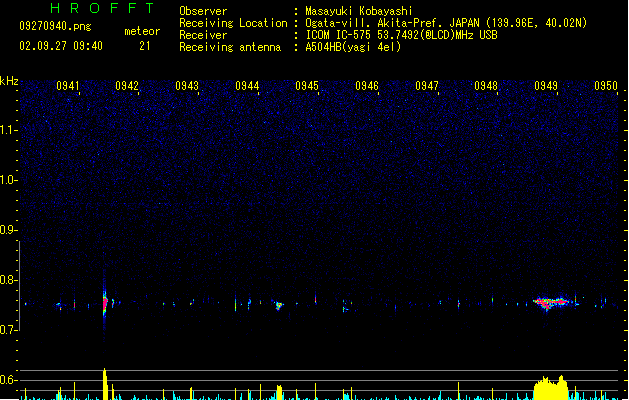Click the Receiving antenna label
Viewport: 629px width, 400px height.
click(230, 47)
